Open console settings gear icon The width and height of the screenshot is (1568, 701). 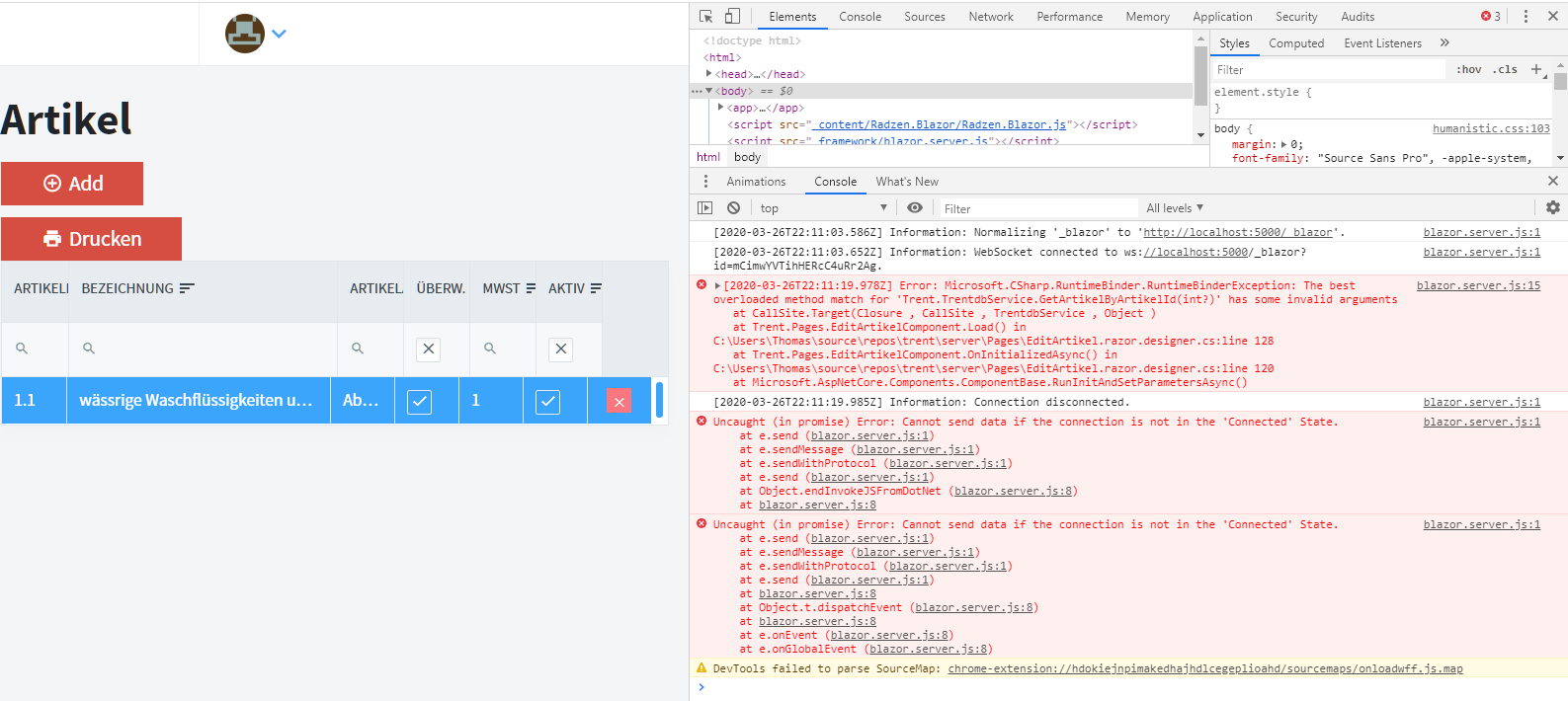1553,207
